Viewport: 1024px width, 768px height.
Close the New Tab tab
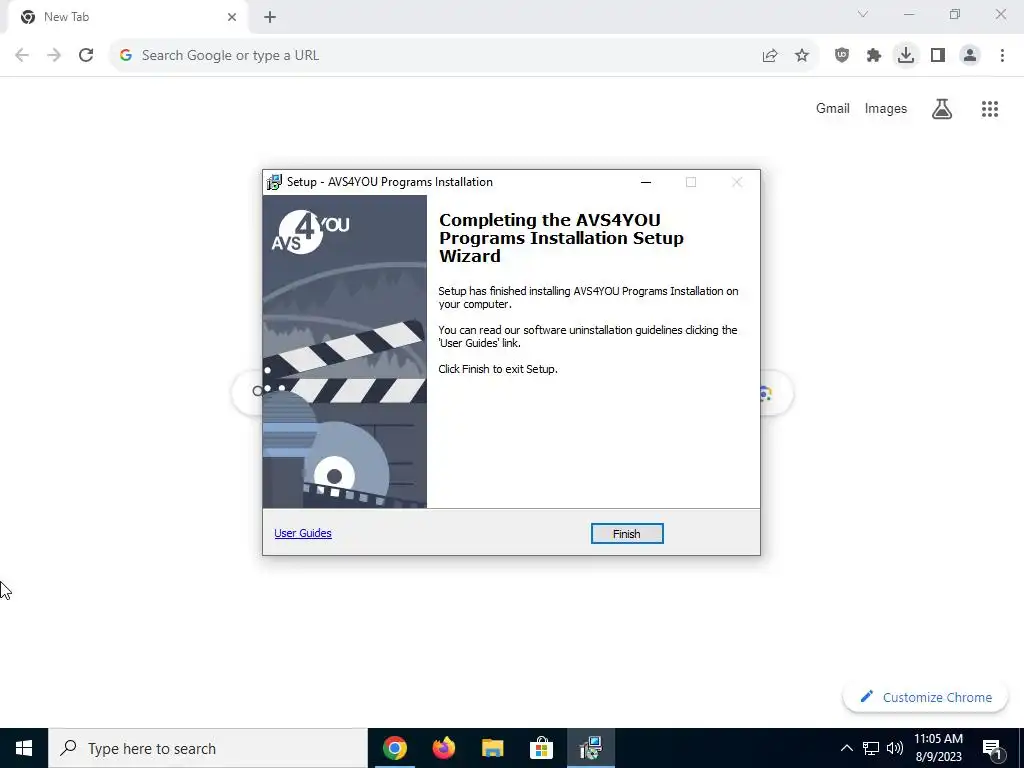pos(232,18)
